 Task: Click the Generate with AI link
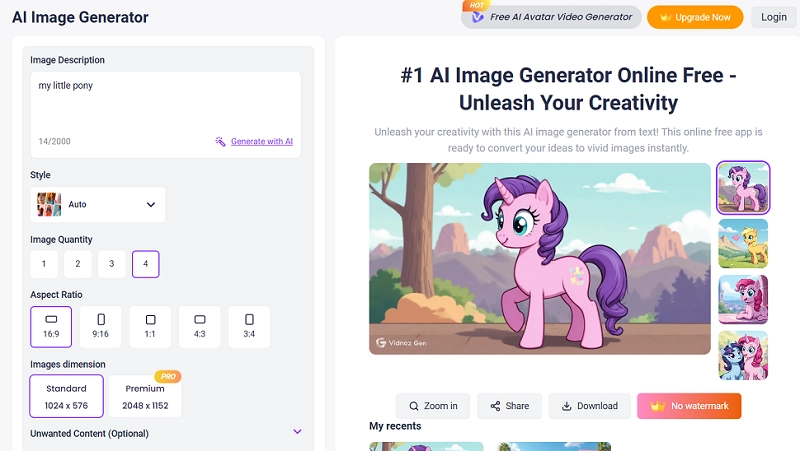pos(262,141)
